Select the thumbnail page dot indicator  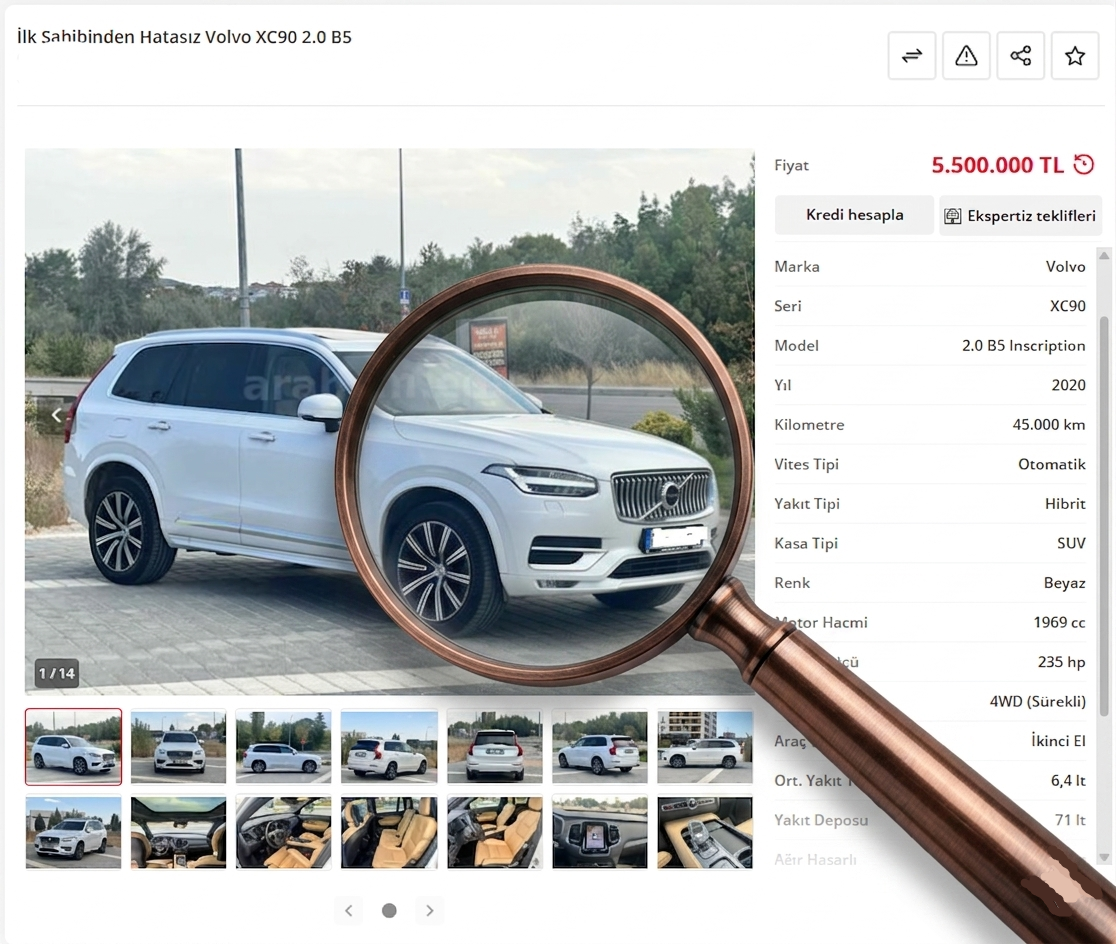[389, 911]
